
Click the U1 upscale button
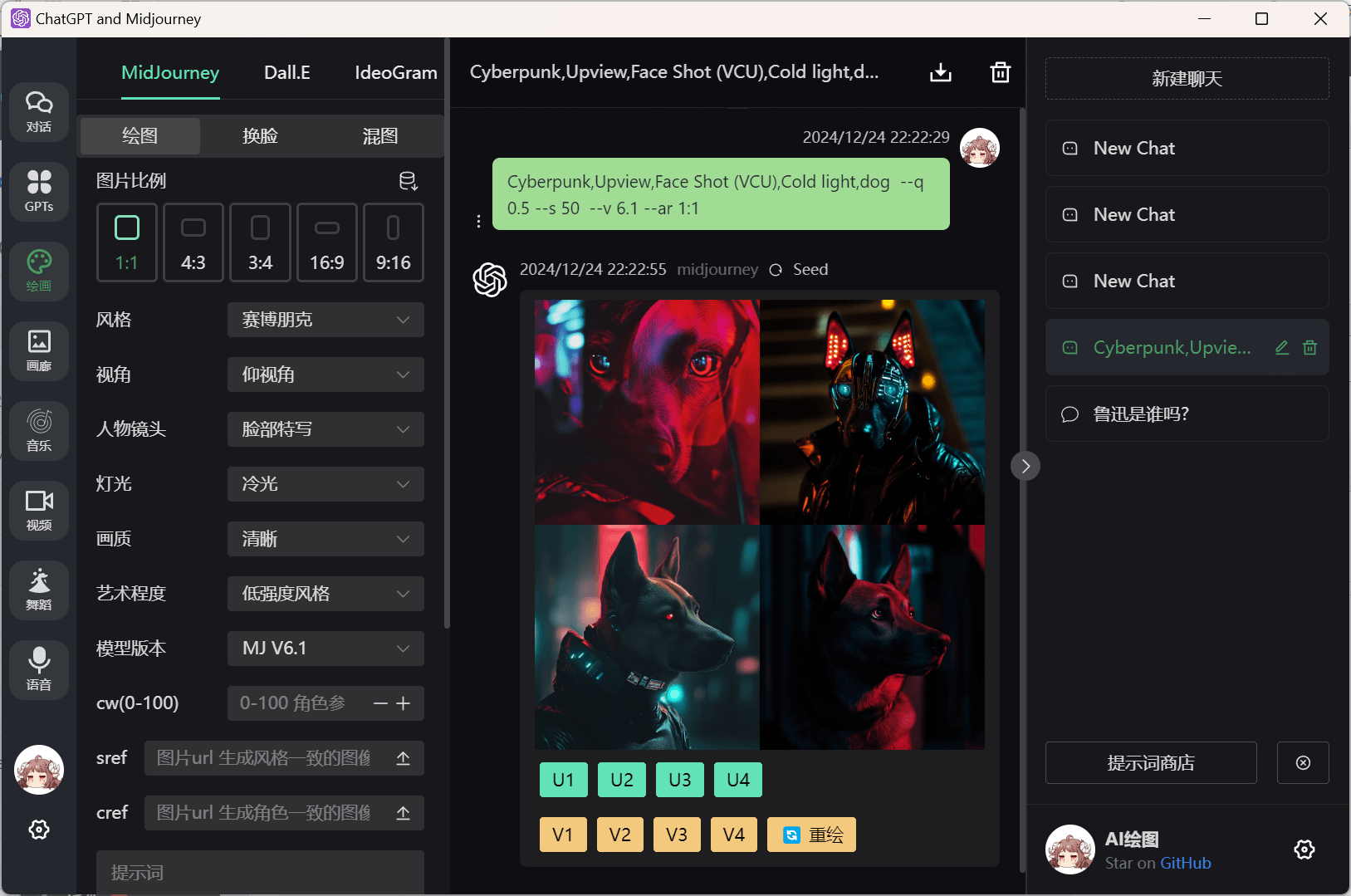(563, 780)
